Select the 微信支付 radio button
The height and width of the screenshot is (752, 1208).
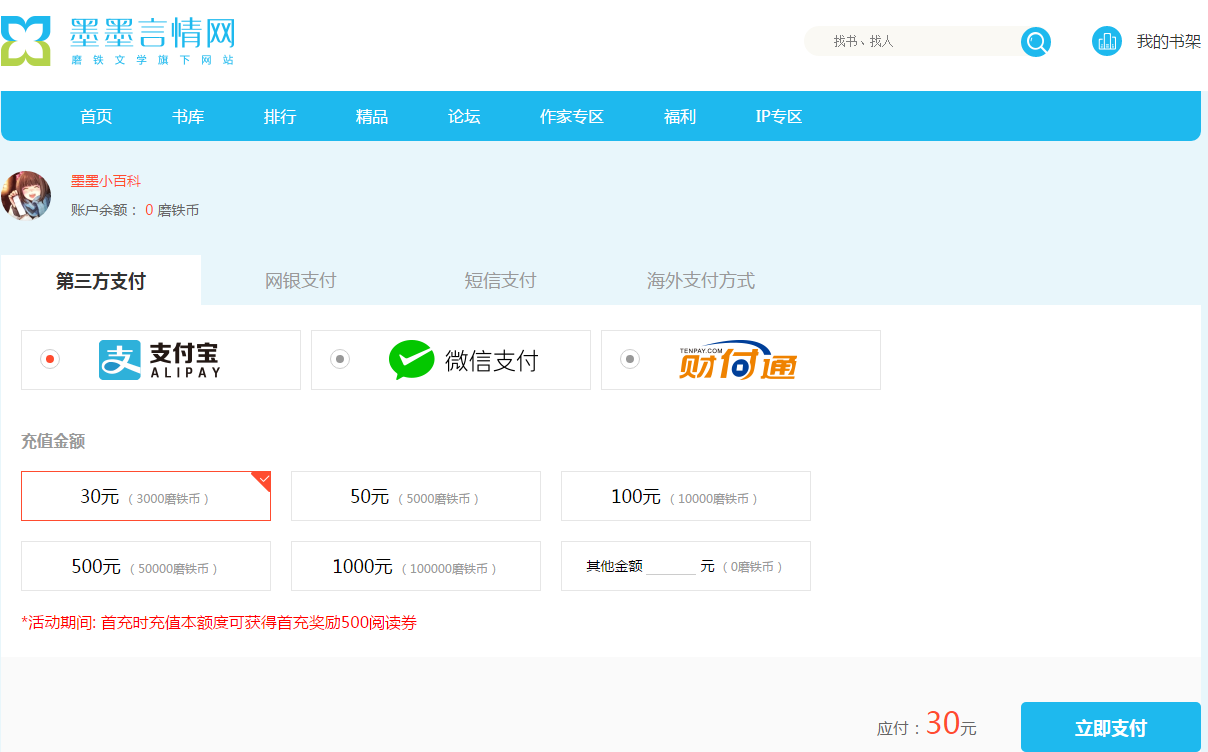[x=340, y=359]
